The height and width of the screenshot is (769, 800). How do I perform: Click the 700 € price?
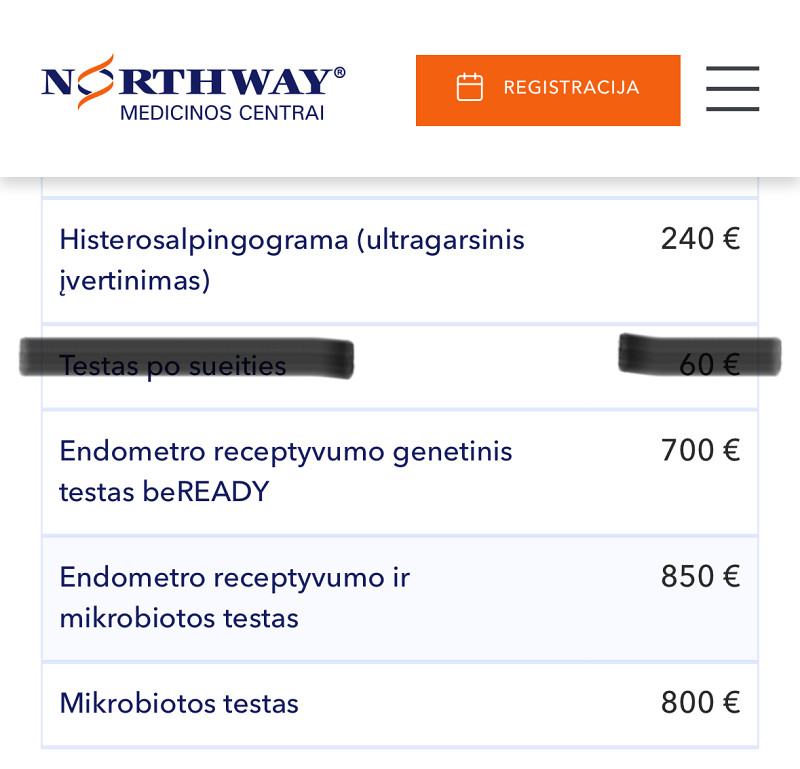700,451
